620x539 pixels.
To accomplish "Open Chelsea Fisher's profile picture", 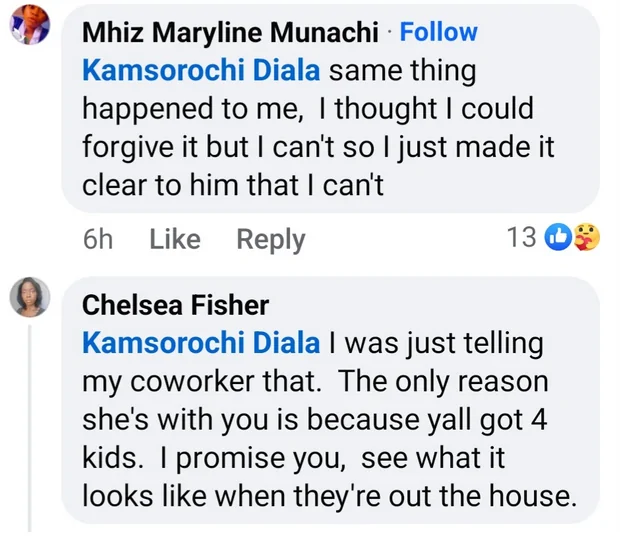I will pos(31,297).
